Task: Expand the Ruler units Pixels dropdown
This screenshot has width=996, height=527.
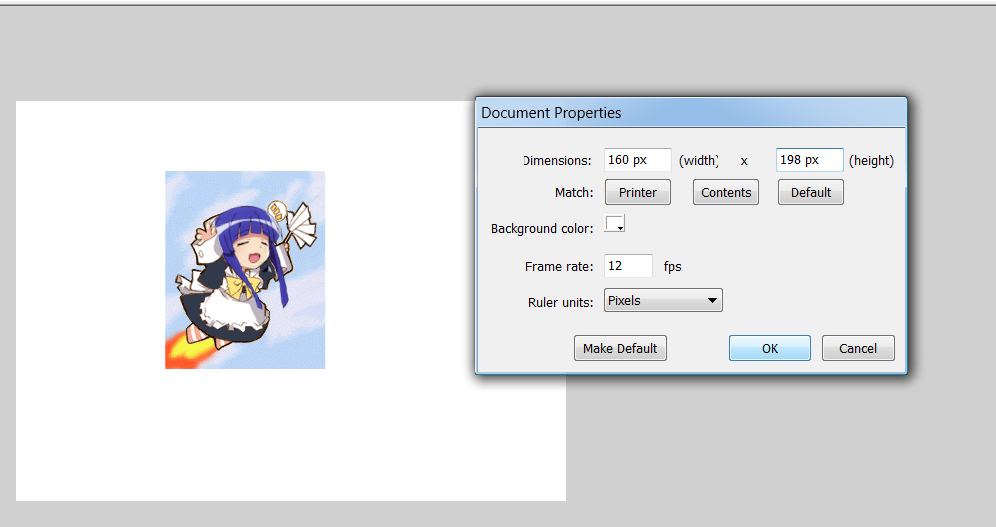Action: [662, 300]
